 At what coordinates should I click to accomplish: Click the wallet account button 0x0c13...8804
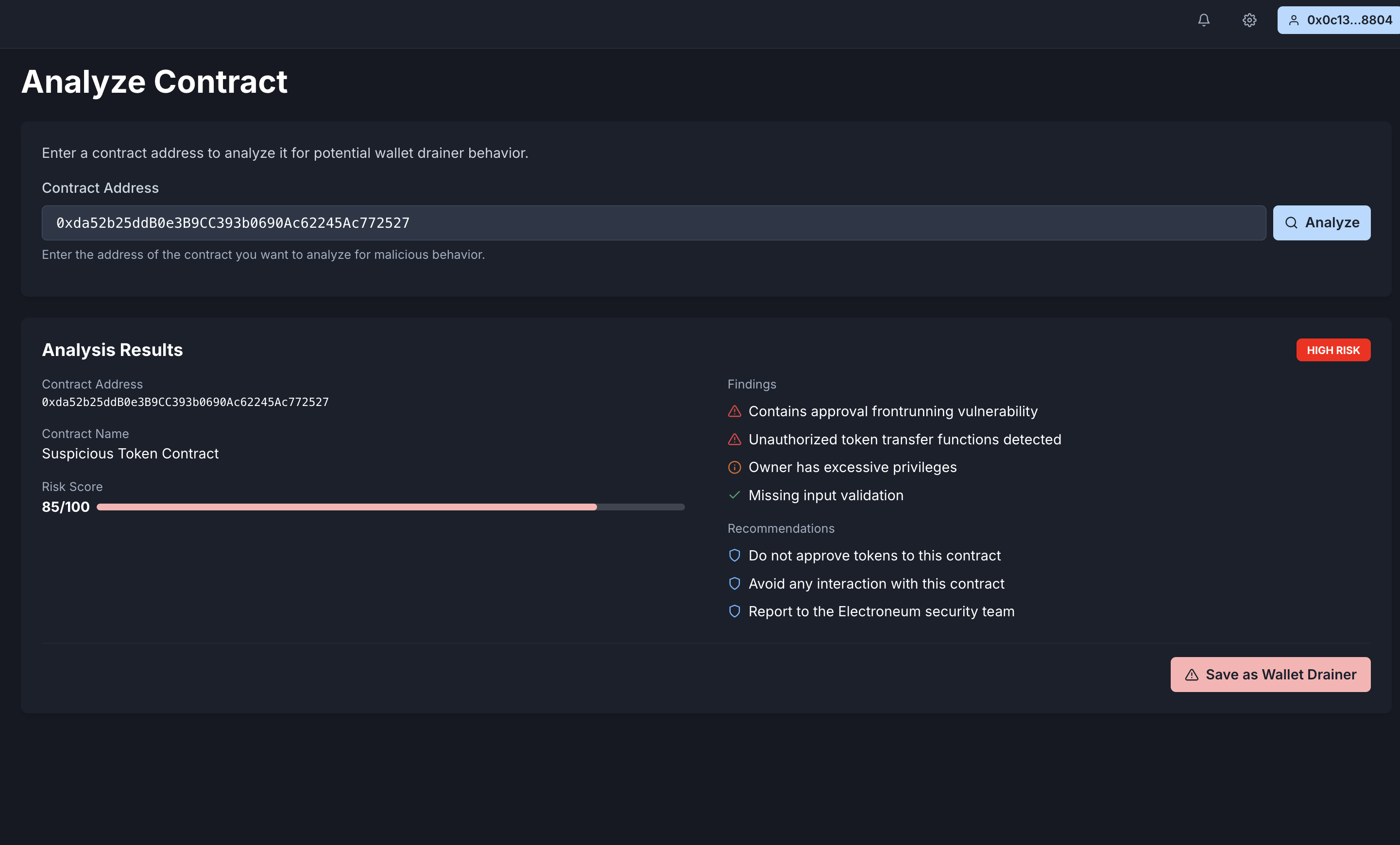[1340, 20]
